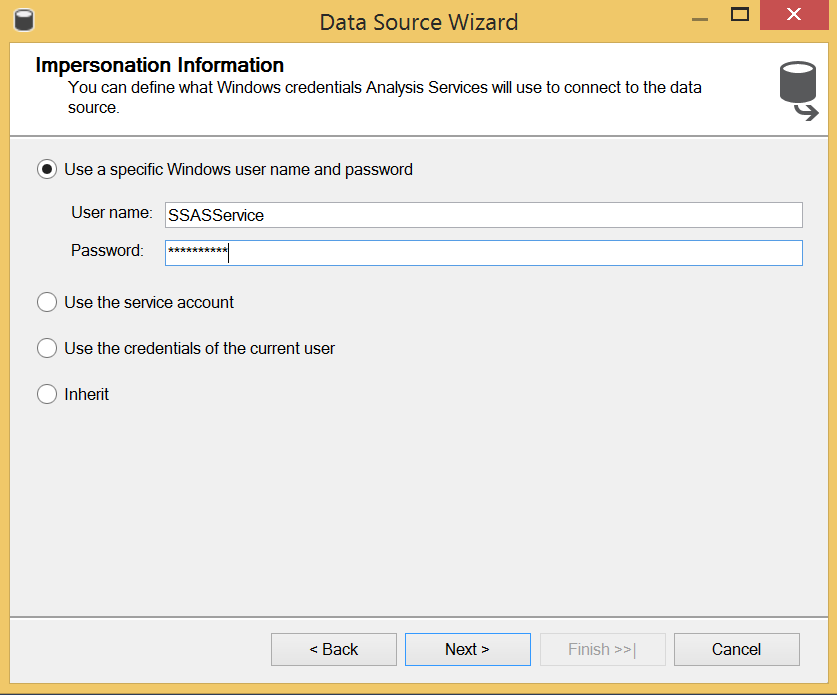Image resolution: width=837 pixels, height=695 pixels.
Task: Click the 'Password:' label
Action: click(107, 251)
